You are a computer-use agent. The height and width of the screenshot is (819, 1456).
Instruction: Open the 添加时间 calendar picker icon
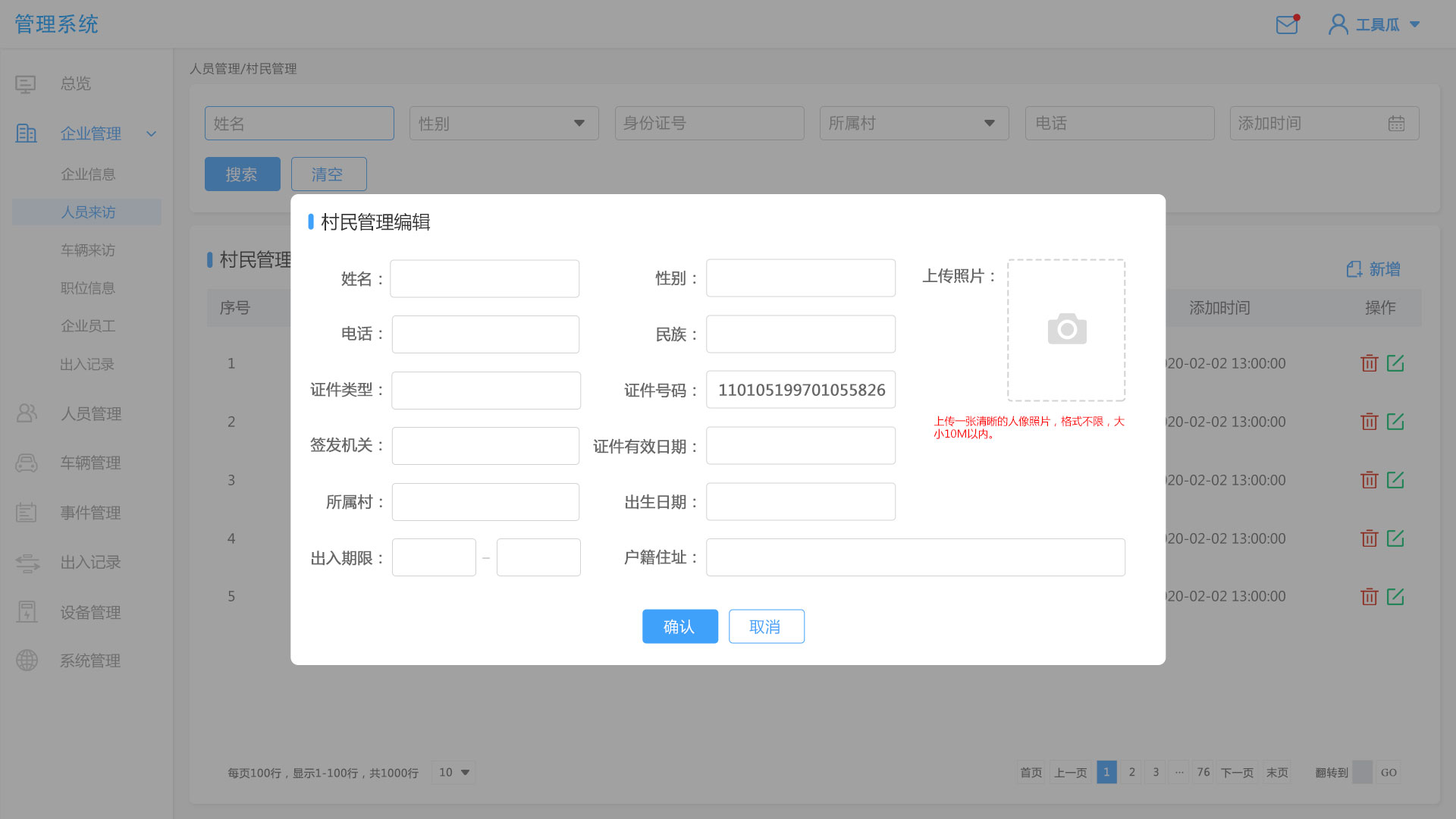pos(1396,123)
